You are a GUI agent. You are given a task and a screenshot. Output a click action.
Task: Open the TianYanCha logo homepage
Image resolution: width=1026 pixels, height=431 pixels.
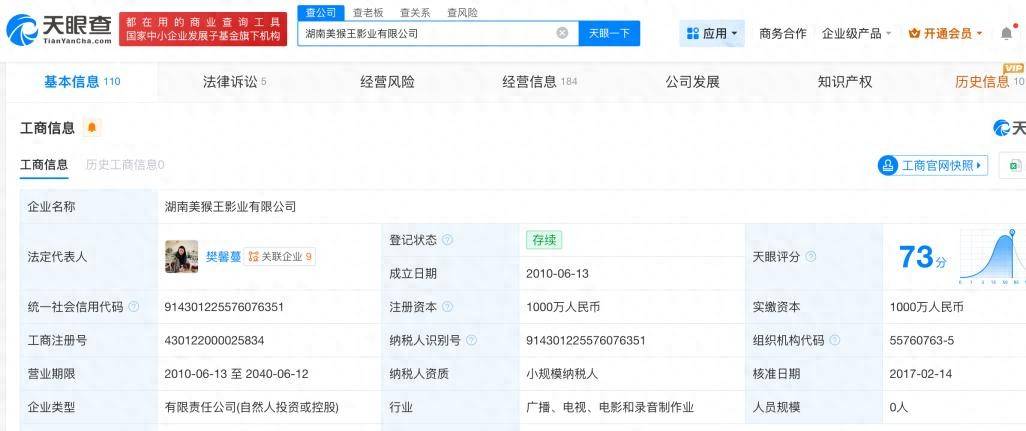(59, 29)
